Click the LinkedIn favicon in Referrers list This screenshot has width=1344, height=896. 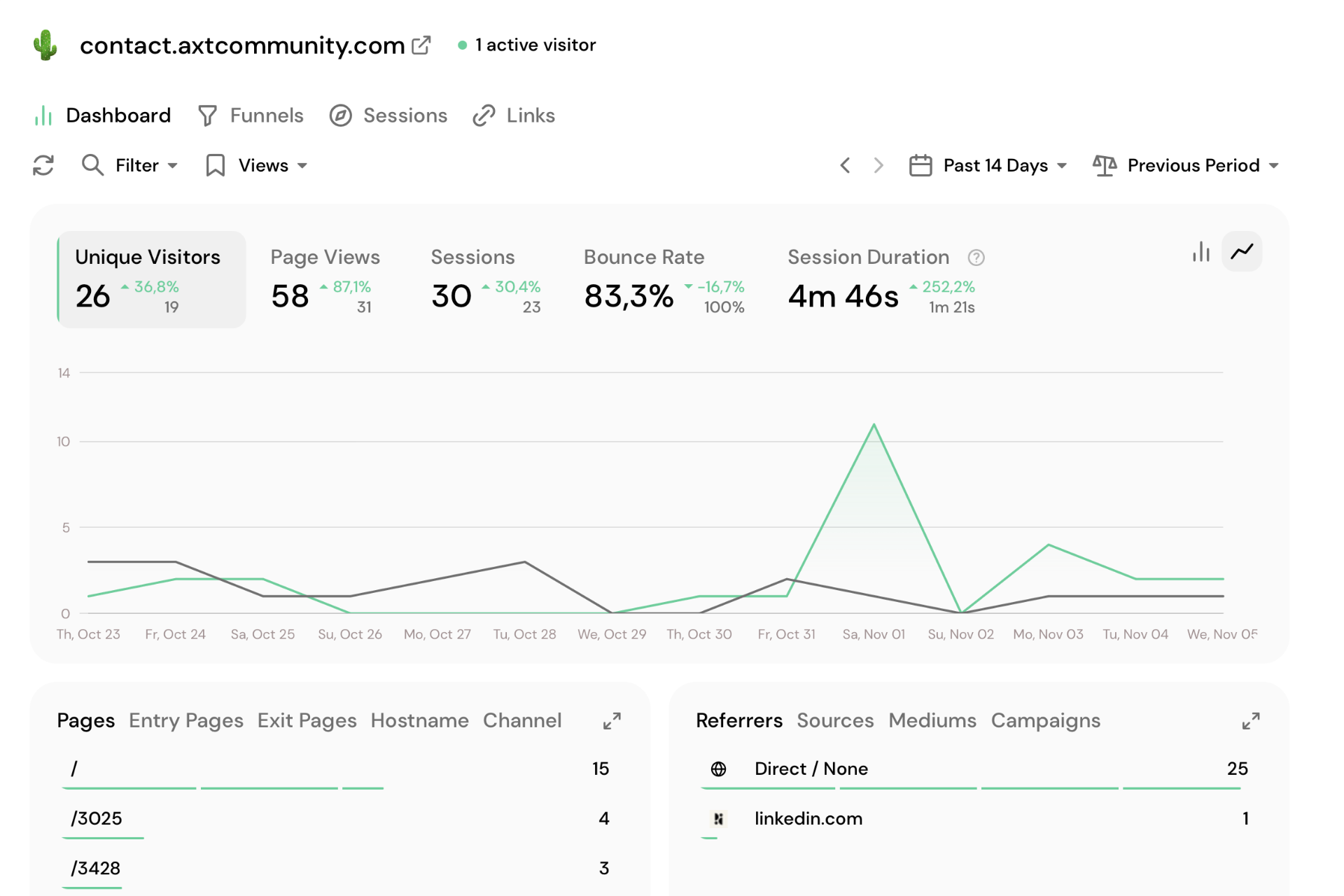tap(717, 818)
